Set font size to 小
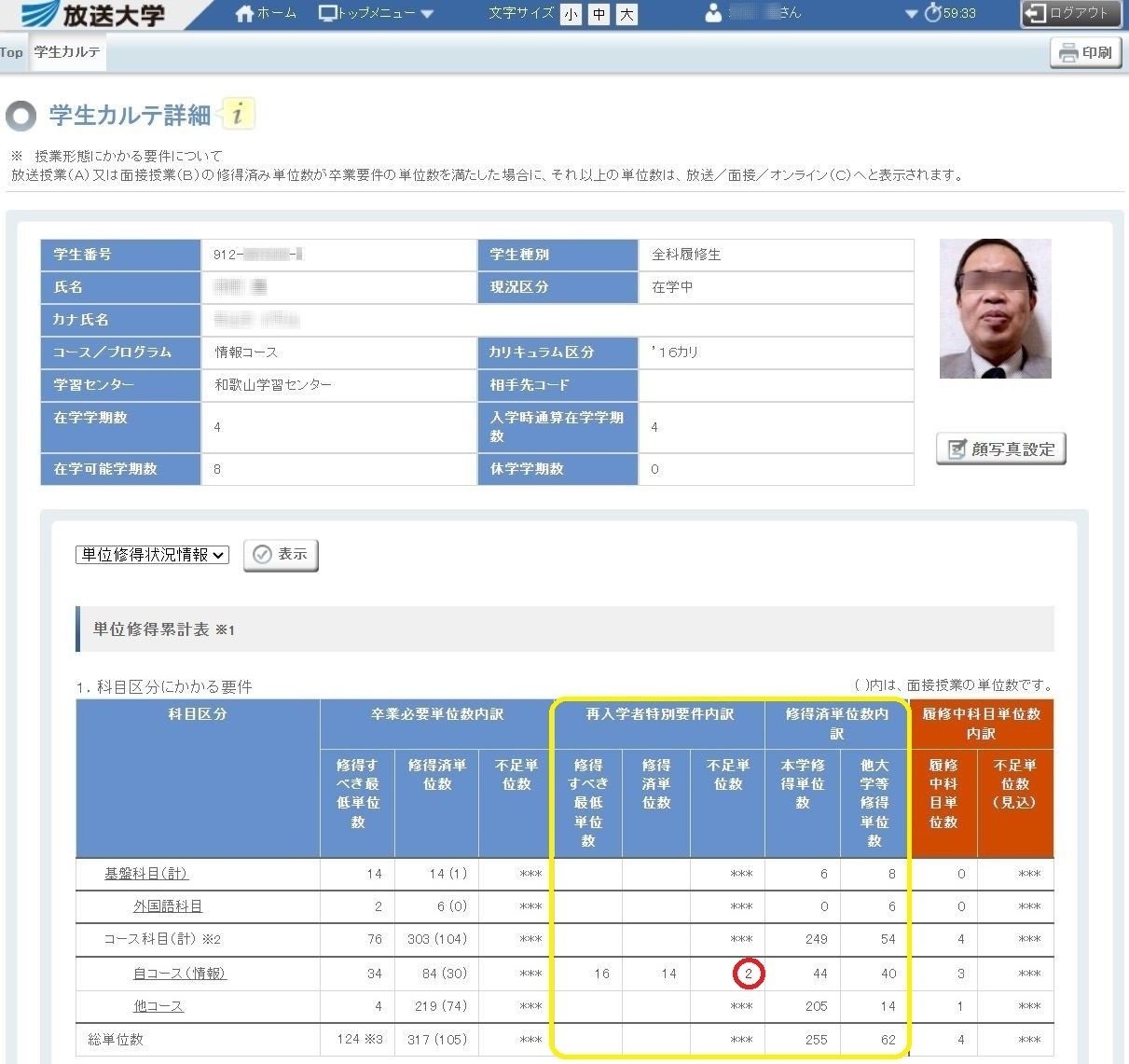This screenshot has width=1129, height=1064. pos(571,14)
